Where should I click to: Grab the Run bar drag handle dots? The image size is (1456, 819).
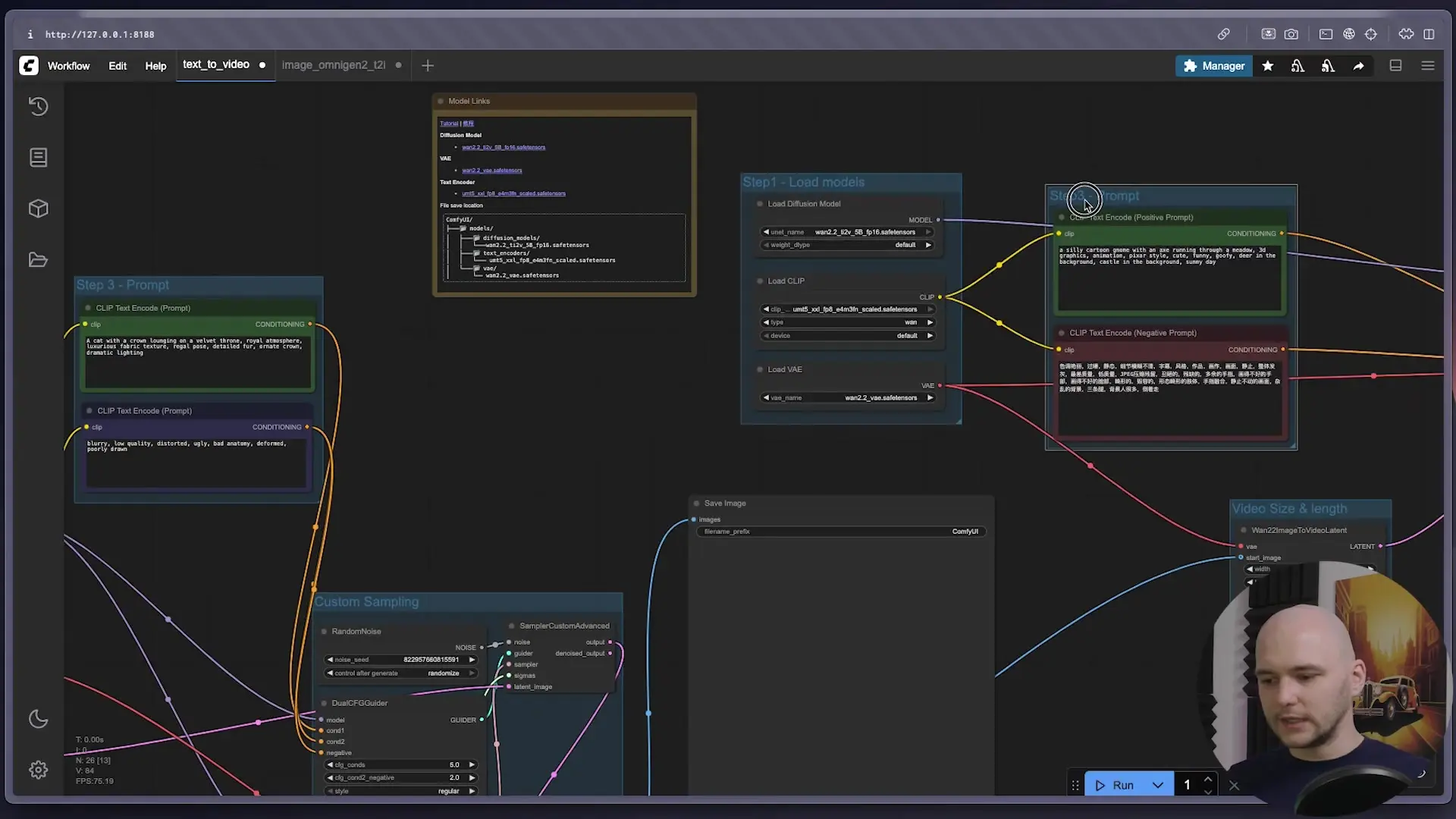pyautogui.click(x=1075, y=786)
